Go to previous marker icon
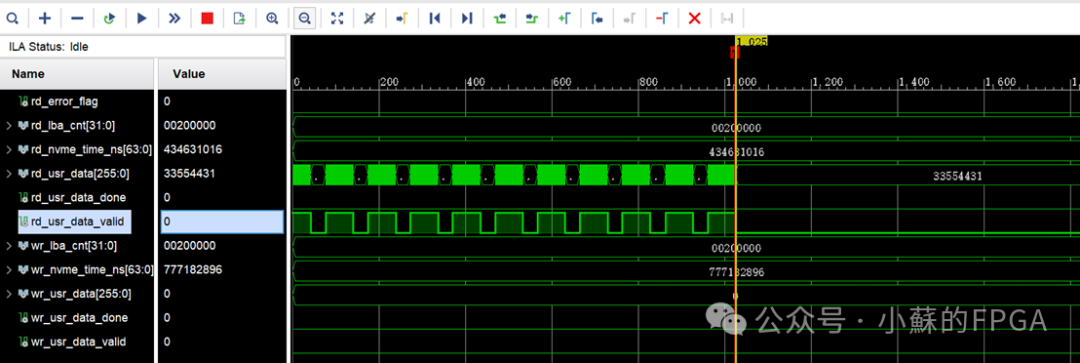Viewport: 1080px width, 363px height. coord(596,19)
